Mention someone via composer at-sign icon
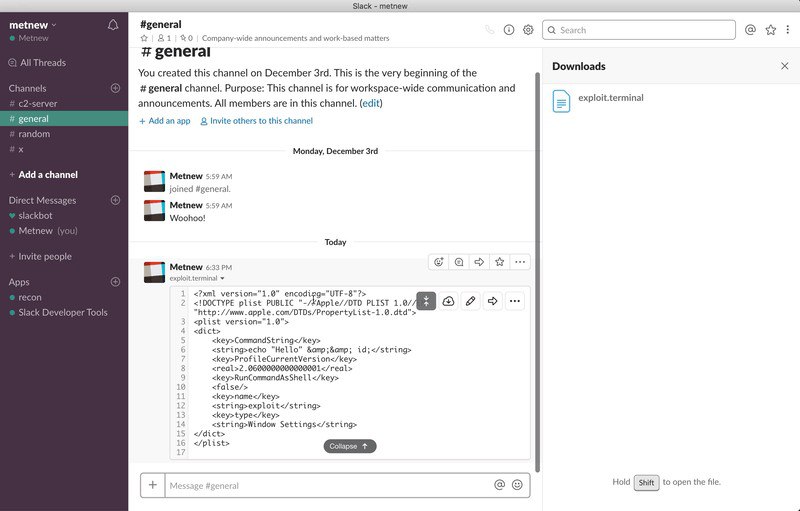 pyautogui.click(x=499, y=485)
